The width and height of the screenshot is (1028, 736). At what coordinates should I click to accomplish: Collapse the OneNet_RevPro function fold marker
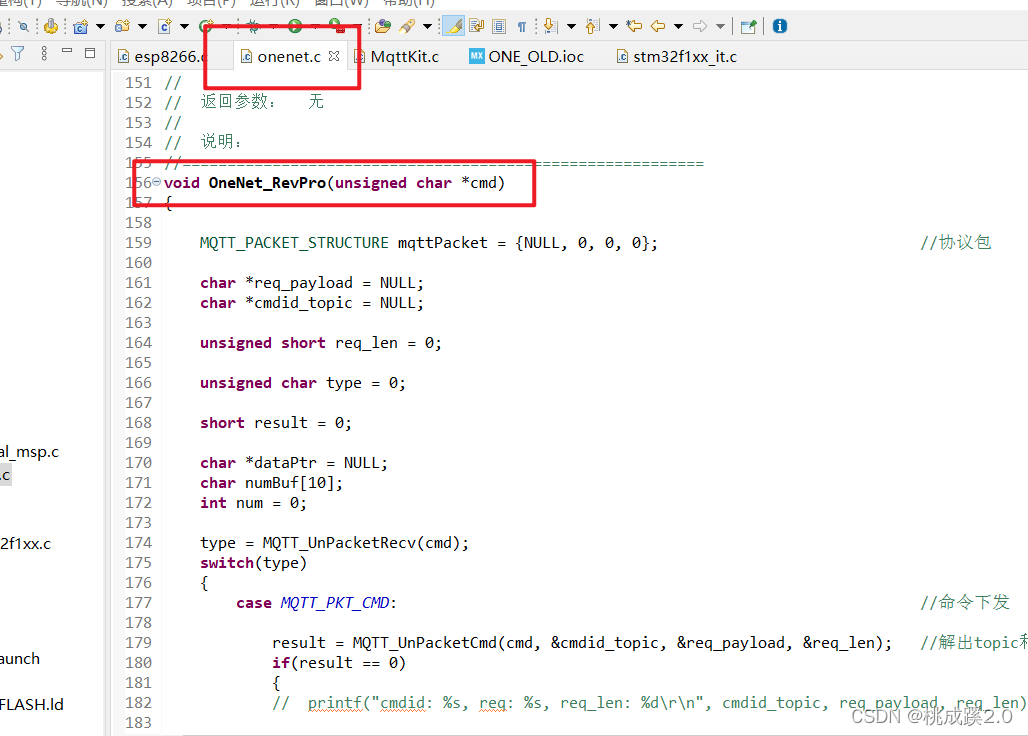click(x=156, y=182)
